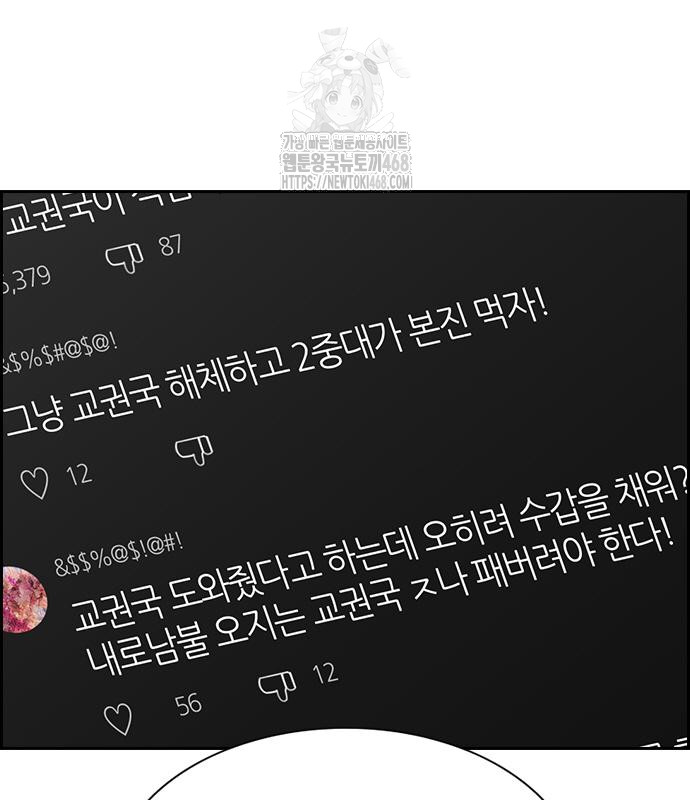This screenshot has width=690, height=800.
Task: Click the thumbs-down icon beside 87
Action: coord(125,257)
